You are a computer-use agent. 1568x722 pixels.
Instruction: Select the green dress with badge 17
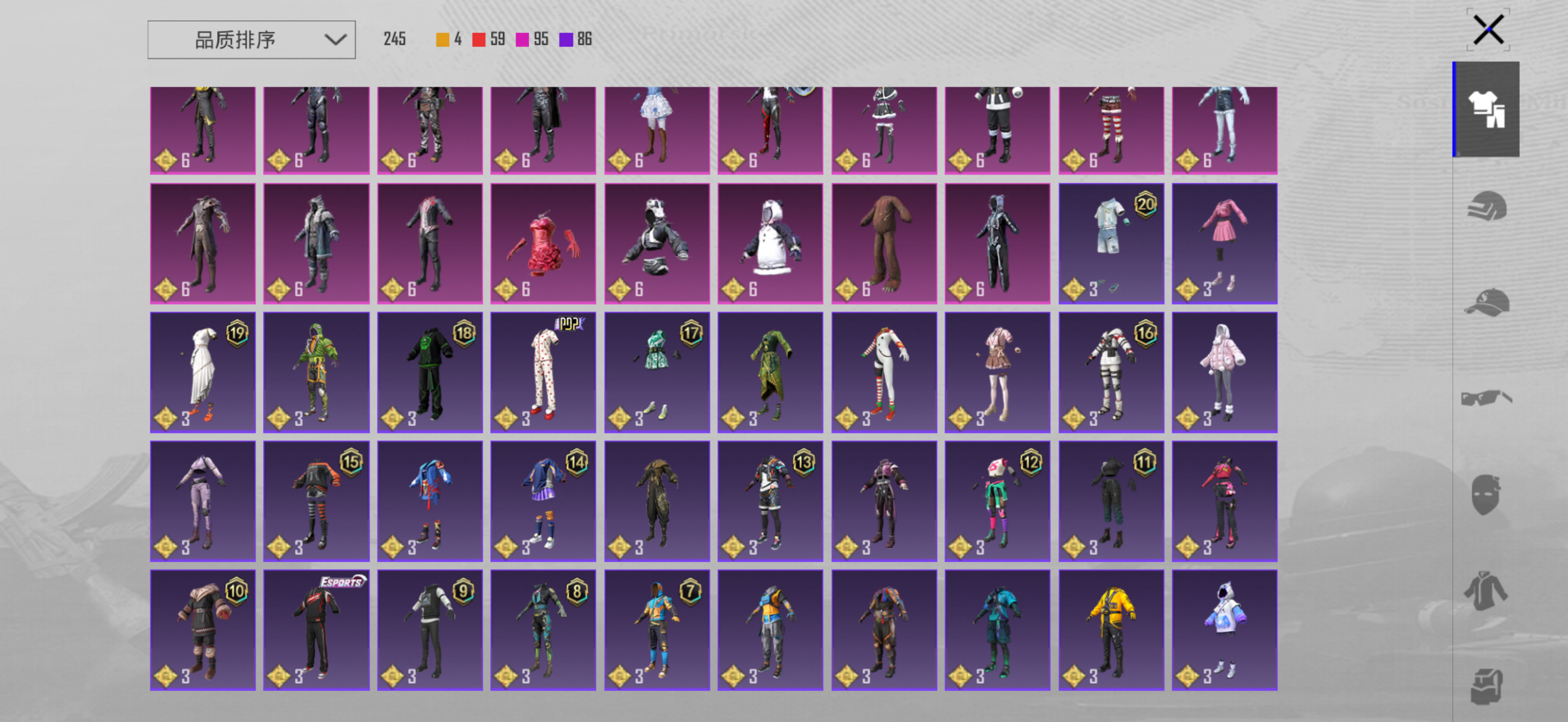coord(657,372)
